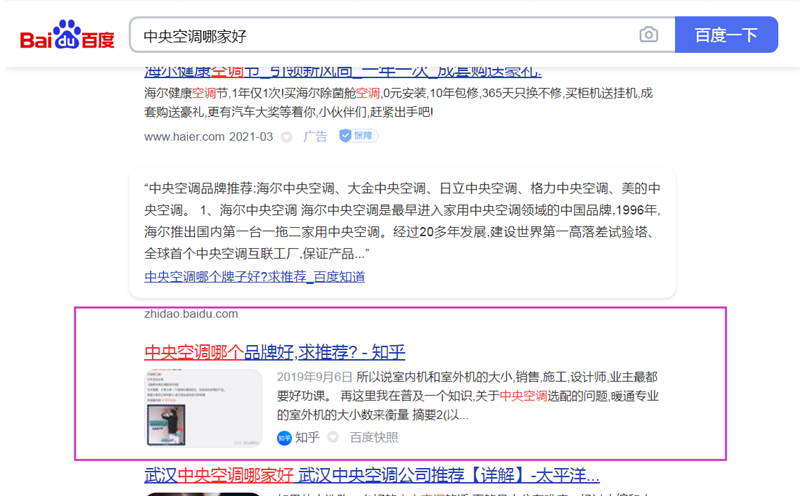Click the 百度一下 search button
The image size is (800, 496).
(726, 35)
